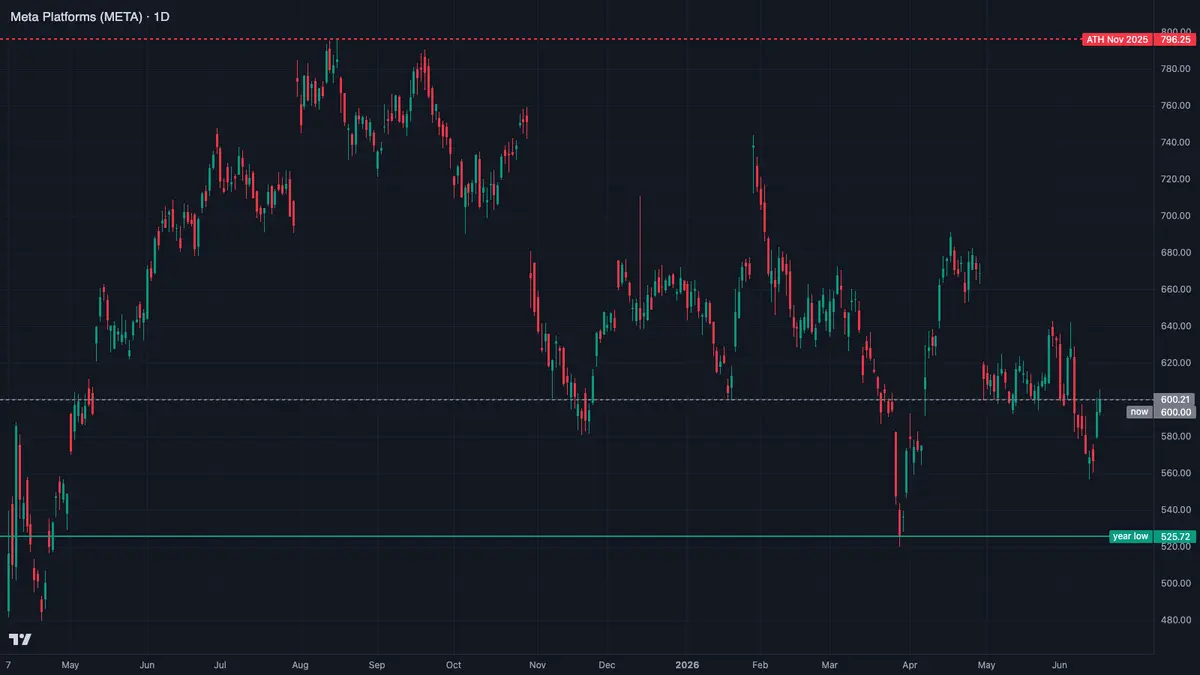This screenshot has width=1200, height=675.
Task: Click the Feb label on time axis
Action: pos(759,664)
